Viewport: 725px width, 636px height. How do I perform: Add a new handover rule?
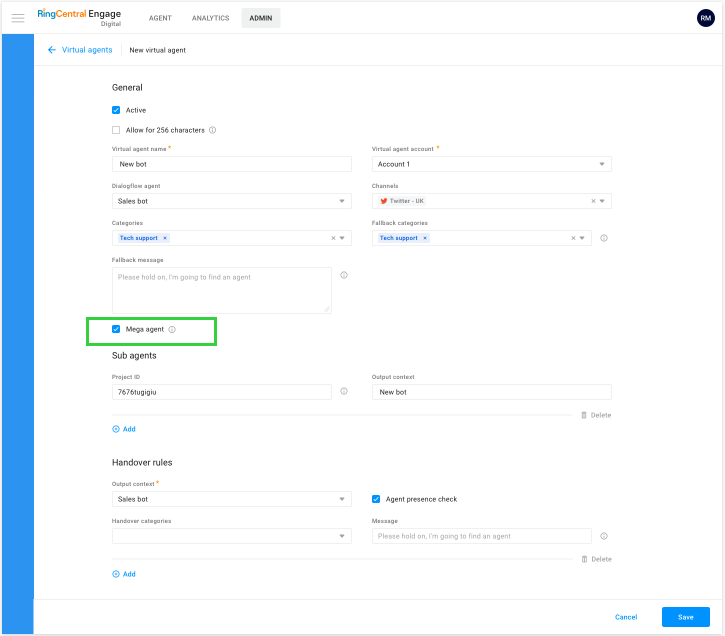click(x=124, y=574)
